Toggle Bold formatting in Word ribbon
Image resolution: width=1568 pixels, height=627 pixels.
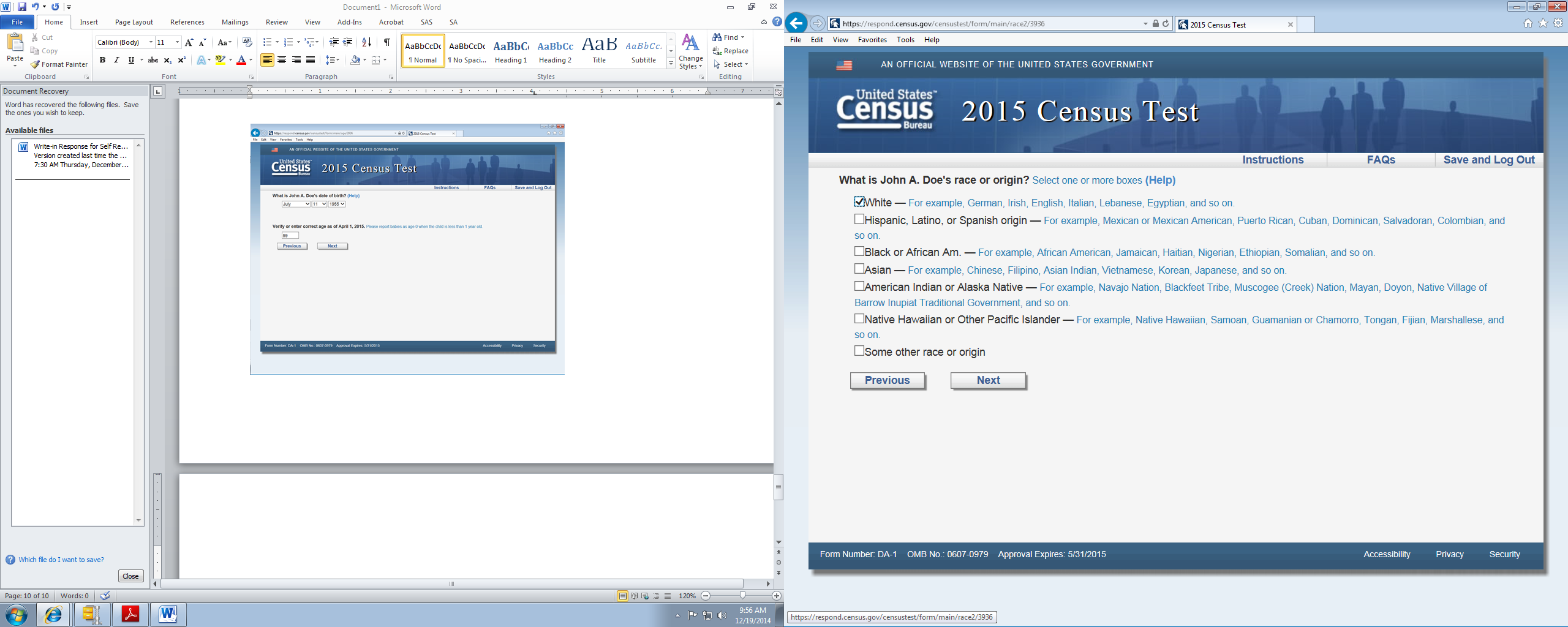102,60
